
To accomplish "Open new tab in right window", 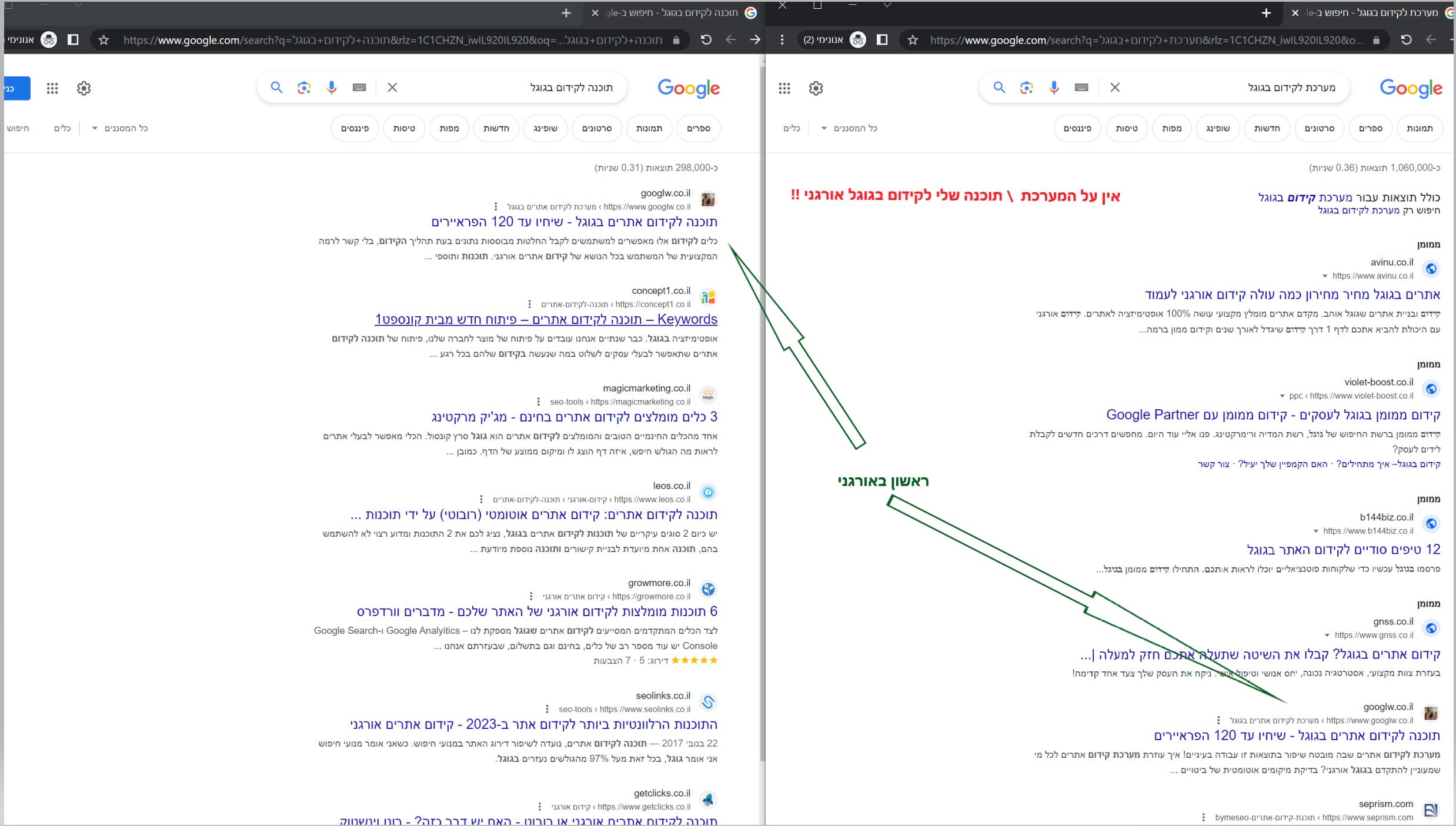I will click(1266, 13).
